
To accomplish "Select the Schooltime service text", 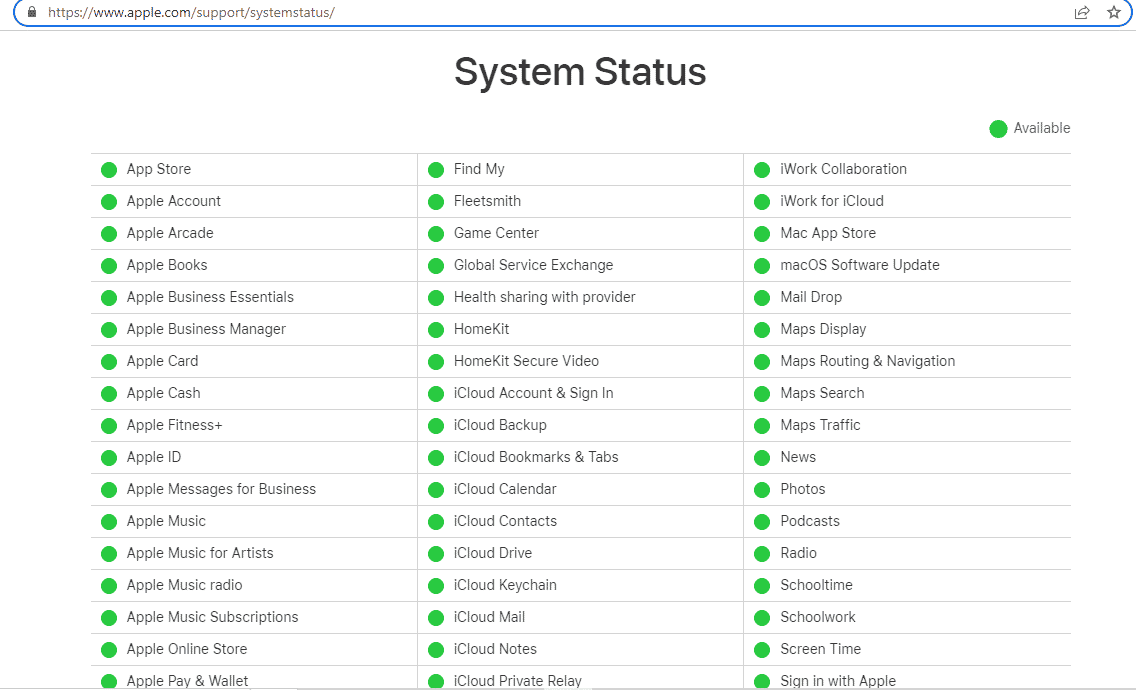I will pyautogui.click(x=816, y=585).
